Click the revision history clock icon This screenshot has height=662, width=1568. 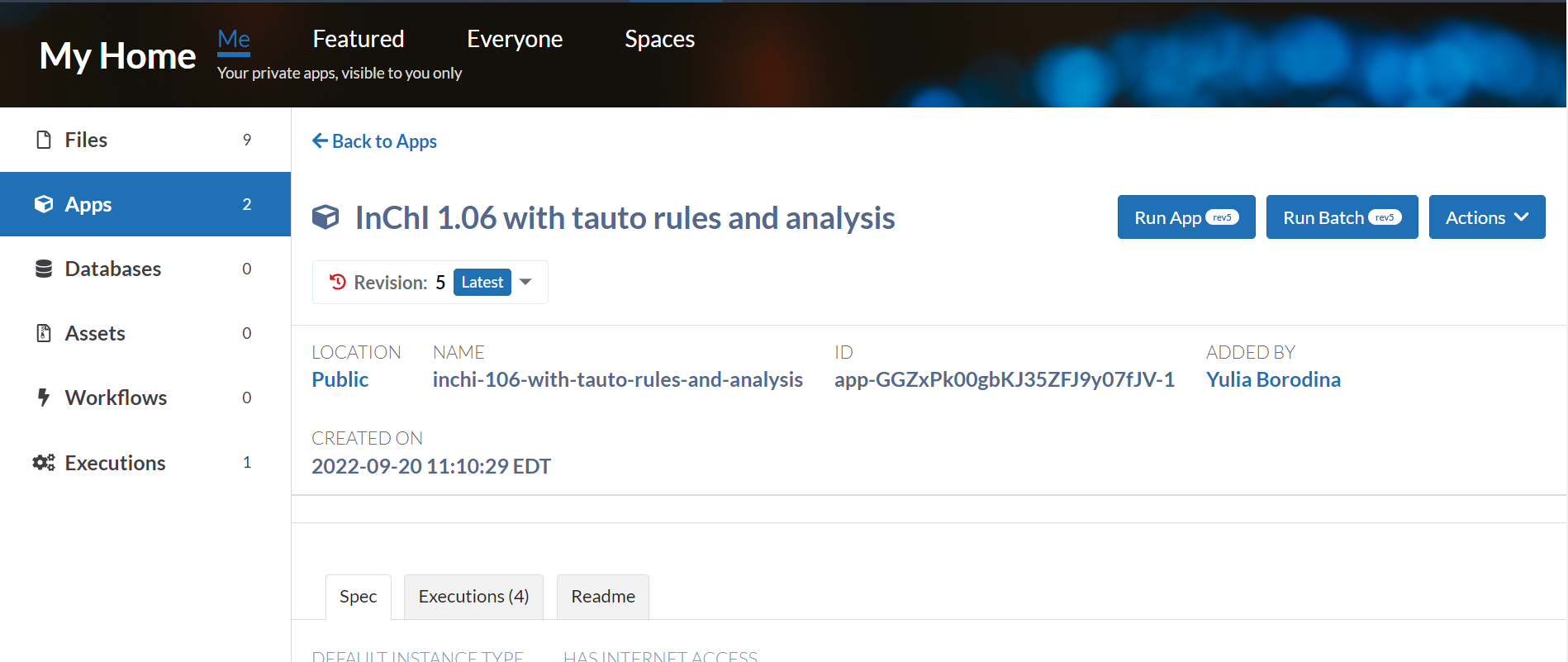[337, 282]
